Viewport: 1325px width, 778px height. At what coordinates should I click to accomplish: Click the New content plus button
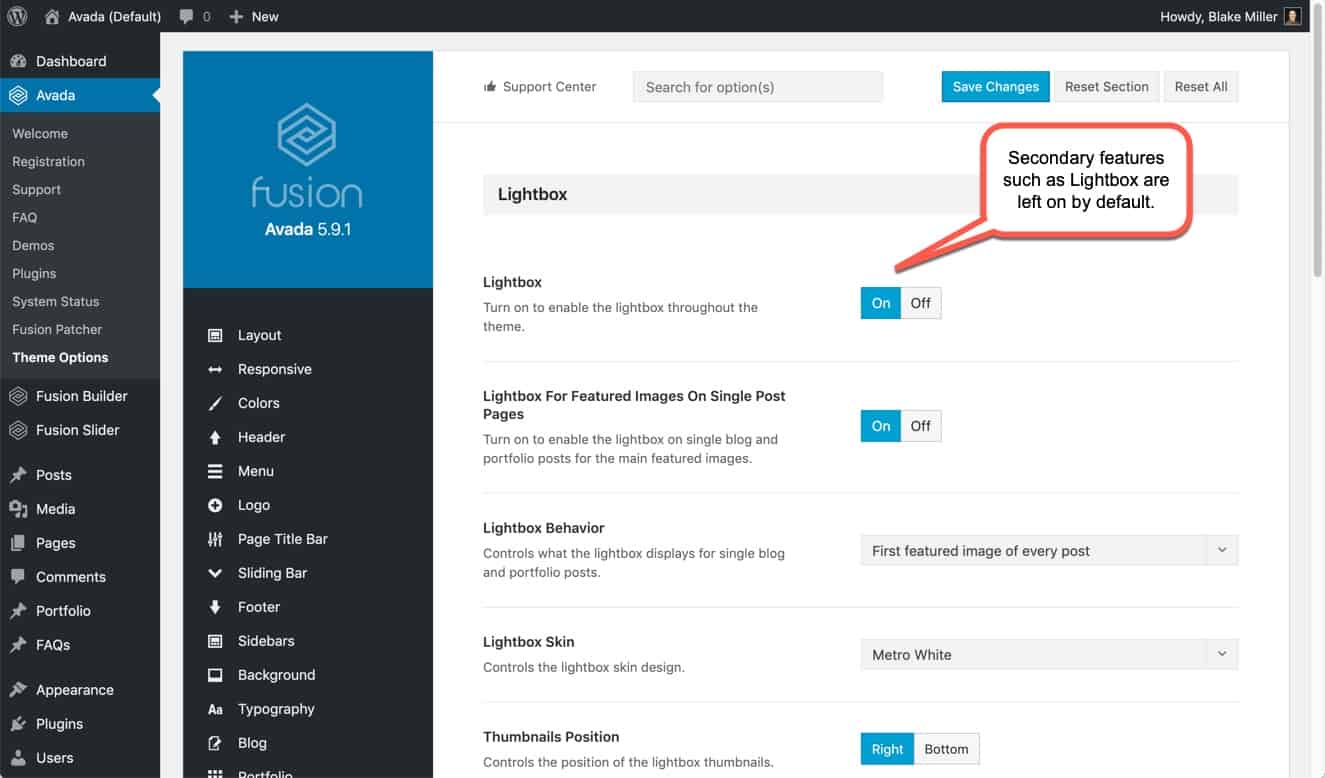point(254,16)
